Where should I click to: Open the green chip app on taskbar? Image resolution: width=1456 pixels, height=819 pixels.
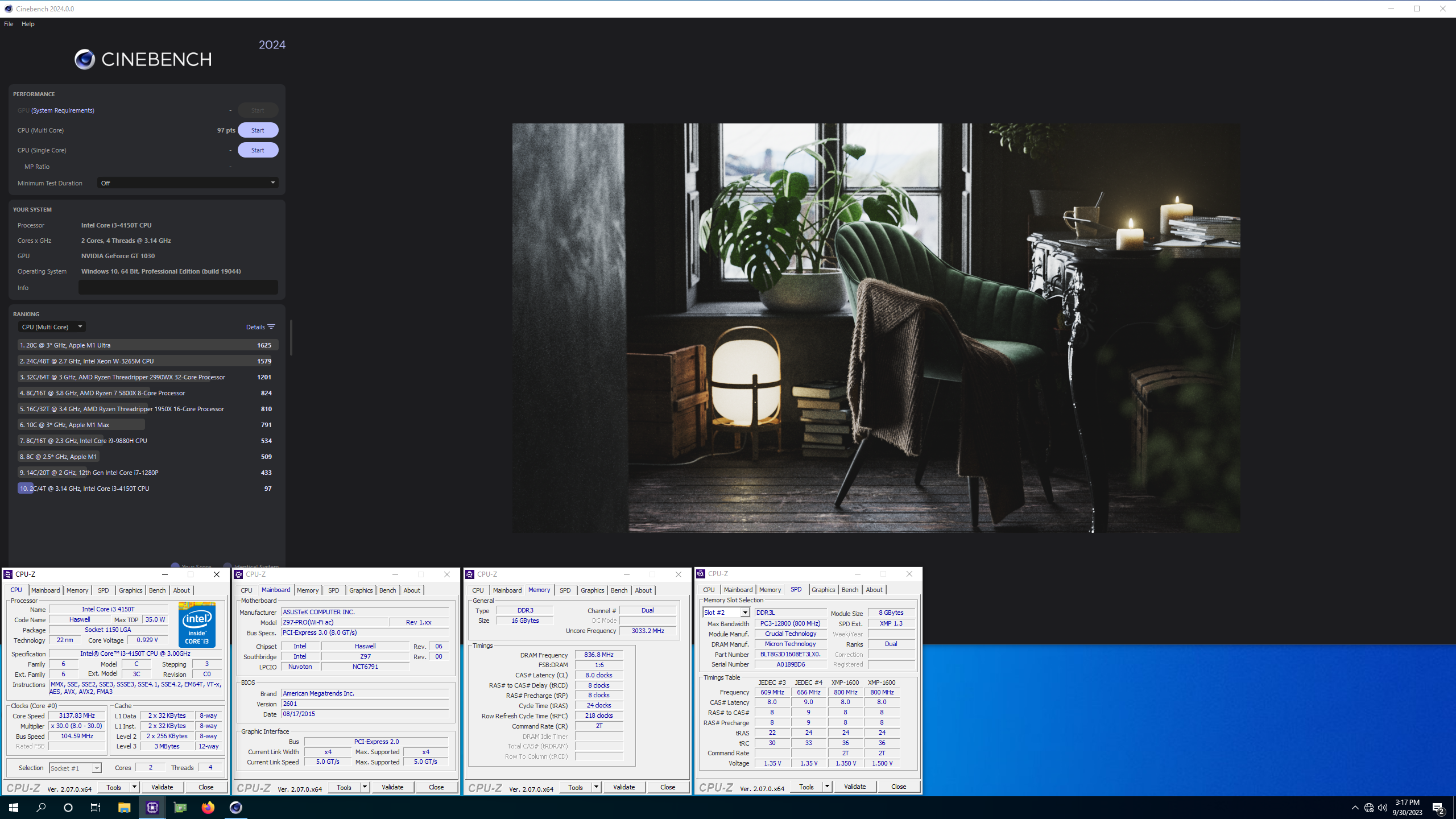click(x=180, y=807)
